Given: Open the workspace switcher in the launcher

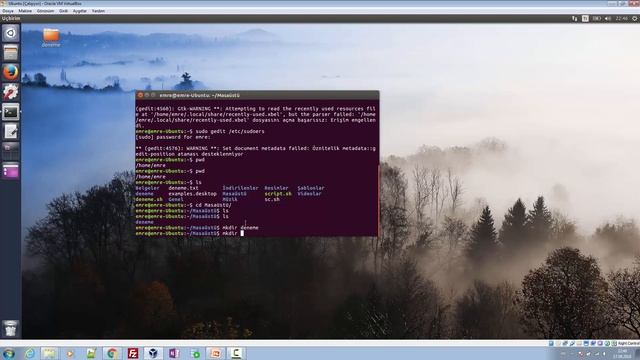Looking at the screenshot, I should [x=11, y=151].
